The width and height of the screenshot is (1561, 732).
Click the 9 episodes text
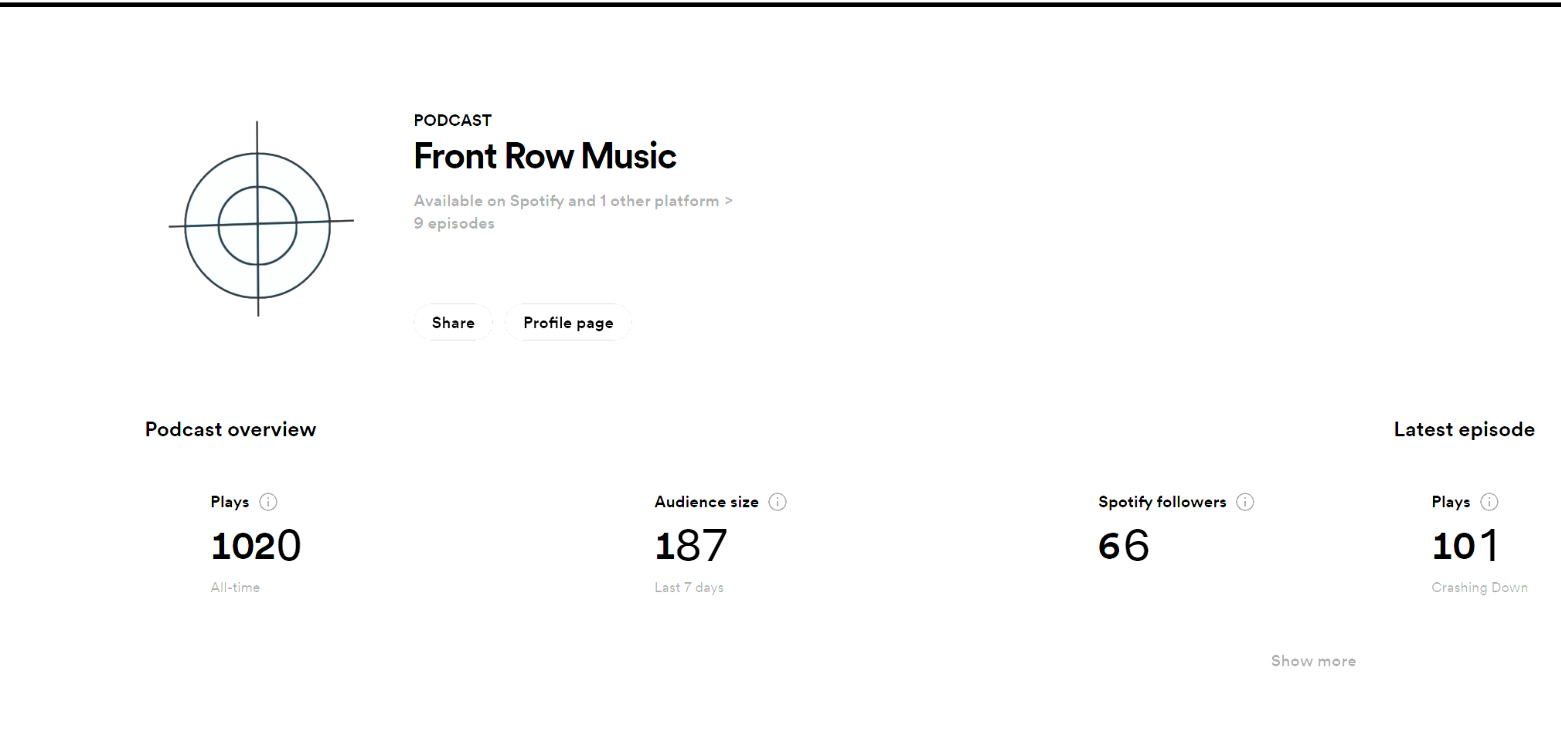(x=454, y=224)
